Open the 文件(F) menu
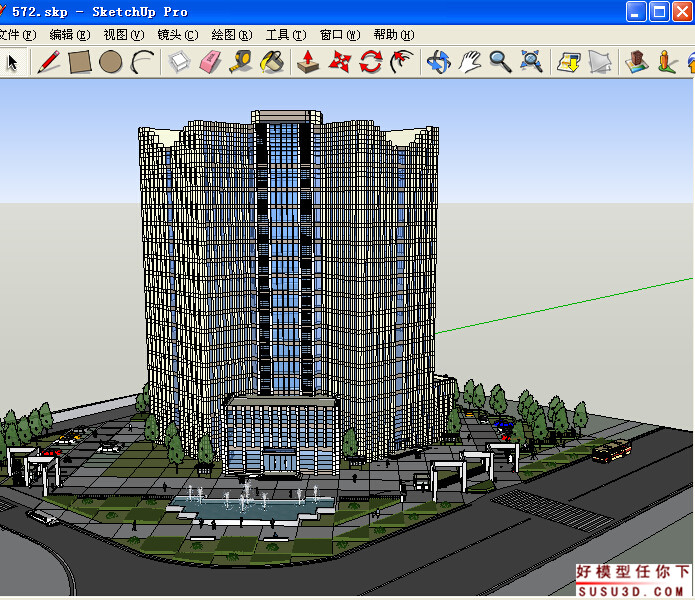 18,35
